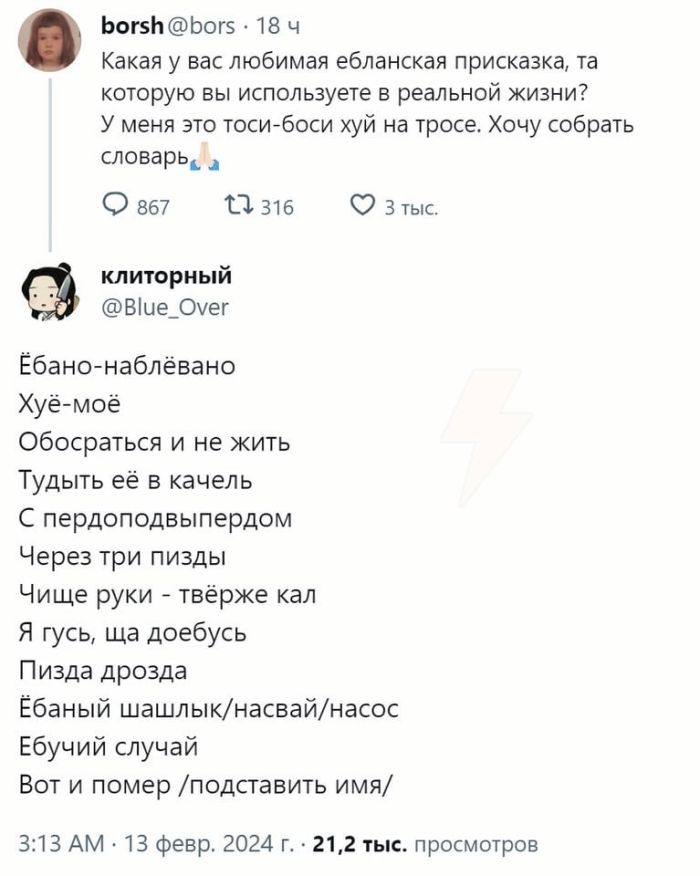Open the Blue_Over user's avatar
The height and width of the screenshot is (876, 700).
pyautogui.click(x=49, y=290)
